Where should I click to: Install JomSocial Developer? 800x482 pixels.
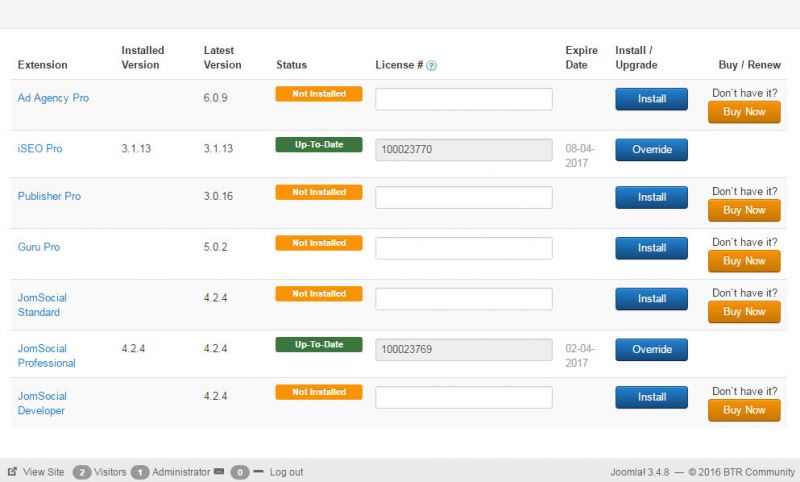(651, 397)
